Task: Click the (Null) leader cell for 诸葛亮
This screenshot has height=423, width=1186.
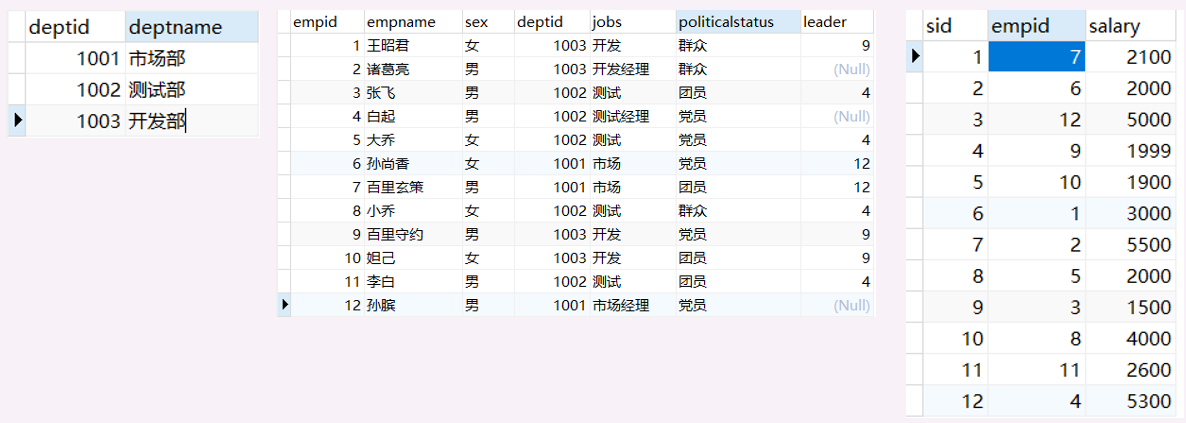Action: click(x=837, y=69)
